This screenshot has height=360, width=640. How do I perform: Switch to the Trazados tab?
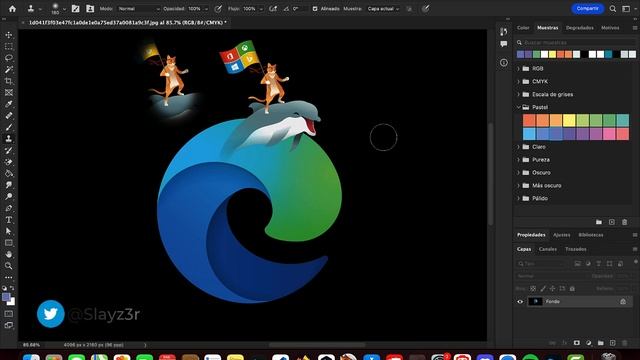576,249
